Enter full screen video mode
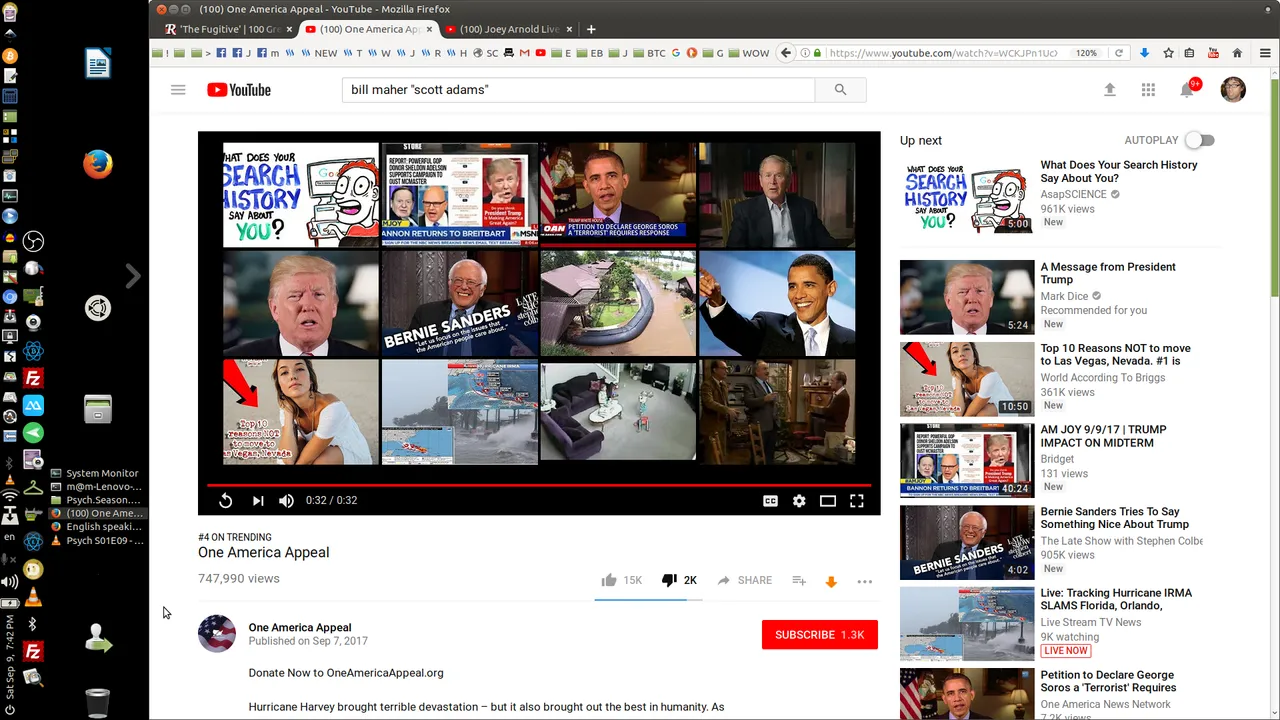This screenshot has height=720, width=1280. 857,501
